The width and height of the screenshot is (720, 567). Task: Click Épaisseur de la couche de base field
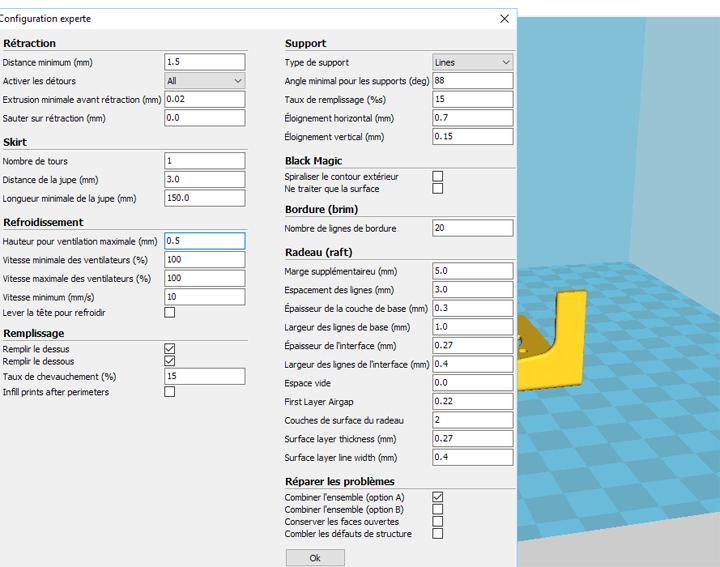click(472, 308)
